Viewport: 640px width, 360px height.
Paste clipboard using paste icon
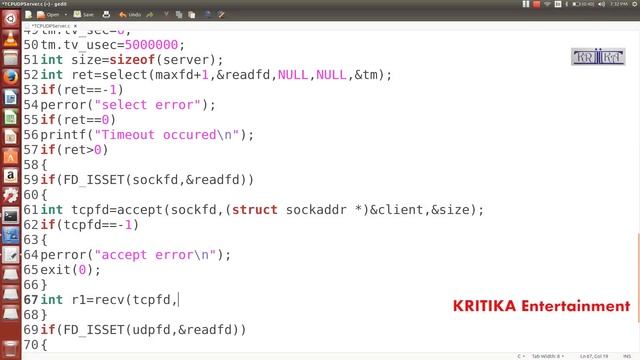pos(192,15)
